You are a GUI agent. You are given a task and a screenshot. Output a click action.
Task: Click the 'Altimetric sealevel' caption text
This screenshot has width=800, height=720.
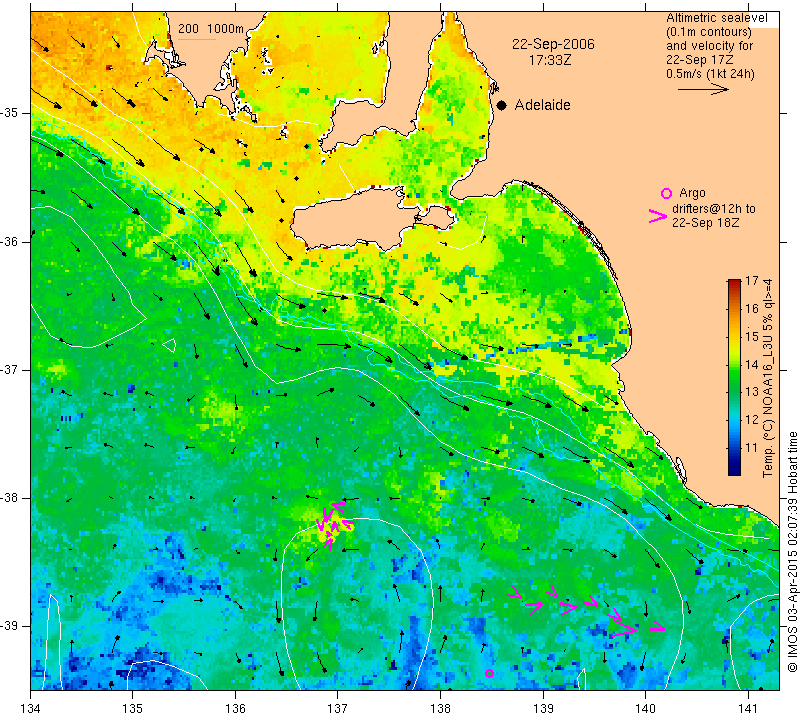(x=717, y=18)
